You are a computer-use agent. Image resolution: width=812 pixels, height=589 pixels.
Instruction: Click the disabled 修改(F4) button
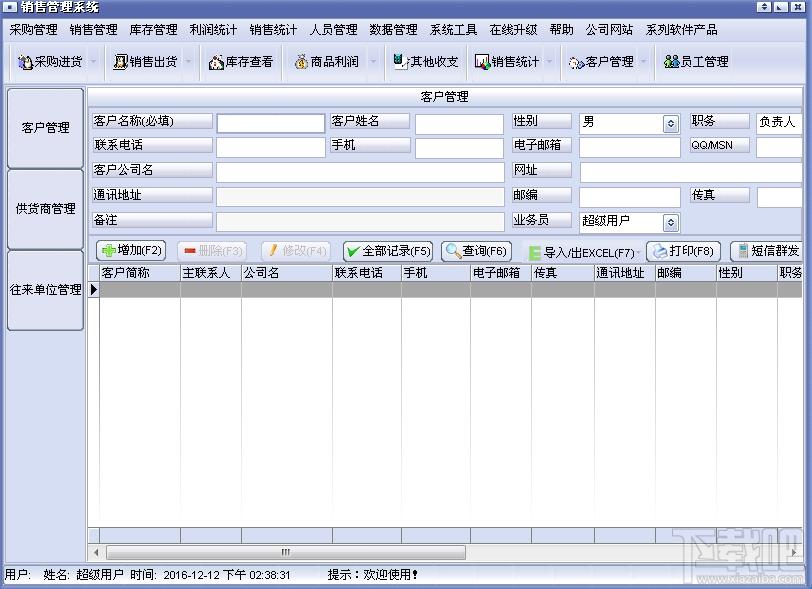296,251
